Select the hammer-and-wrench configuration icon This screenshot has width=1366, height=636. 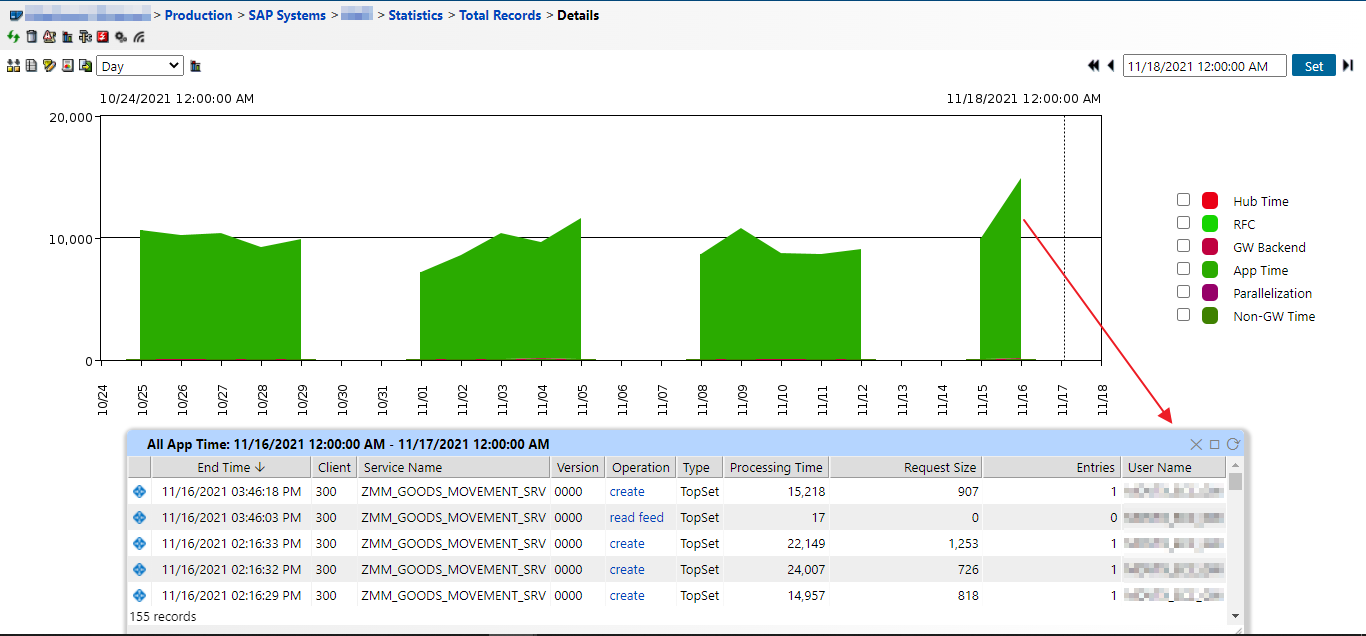coord(86,37)
